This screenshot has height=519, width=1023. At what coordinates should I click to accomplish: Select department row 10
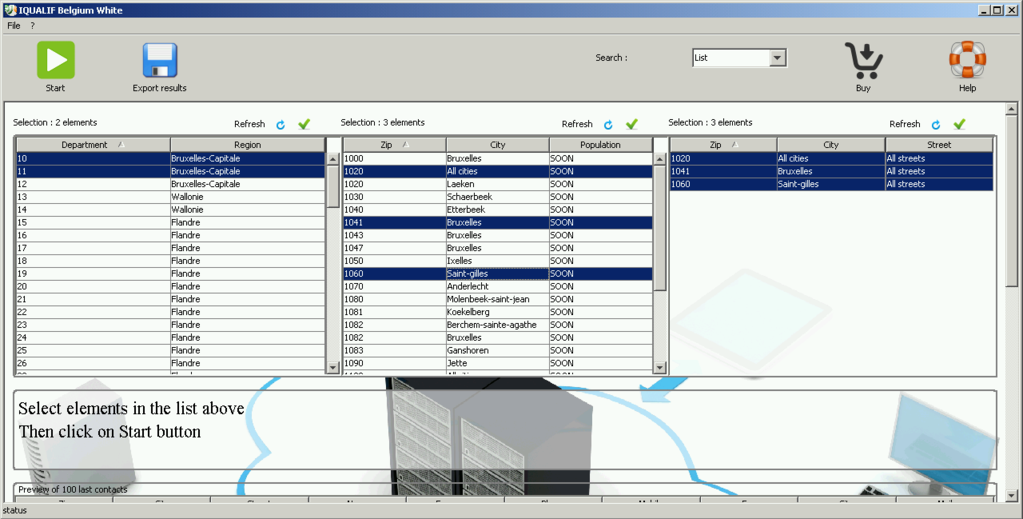(170, 159)
